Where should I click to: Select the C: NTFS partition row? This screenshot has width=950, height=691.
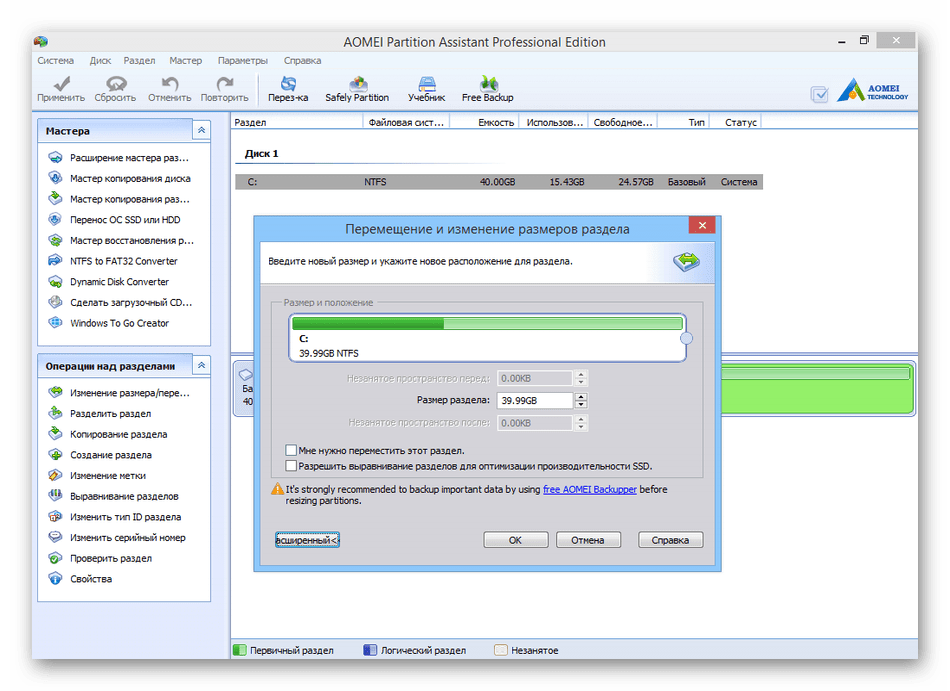tap(499, 182)
